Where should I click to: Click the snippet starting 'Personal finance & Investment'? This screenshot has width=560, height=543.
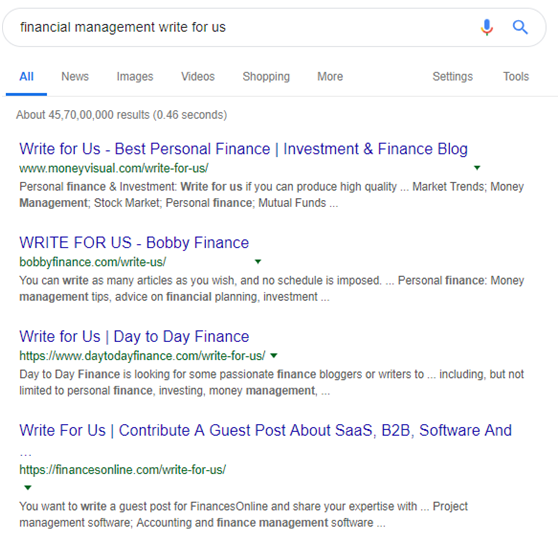click(271, 195)
